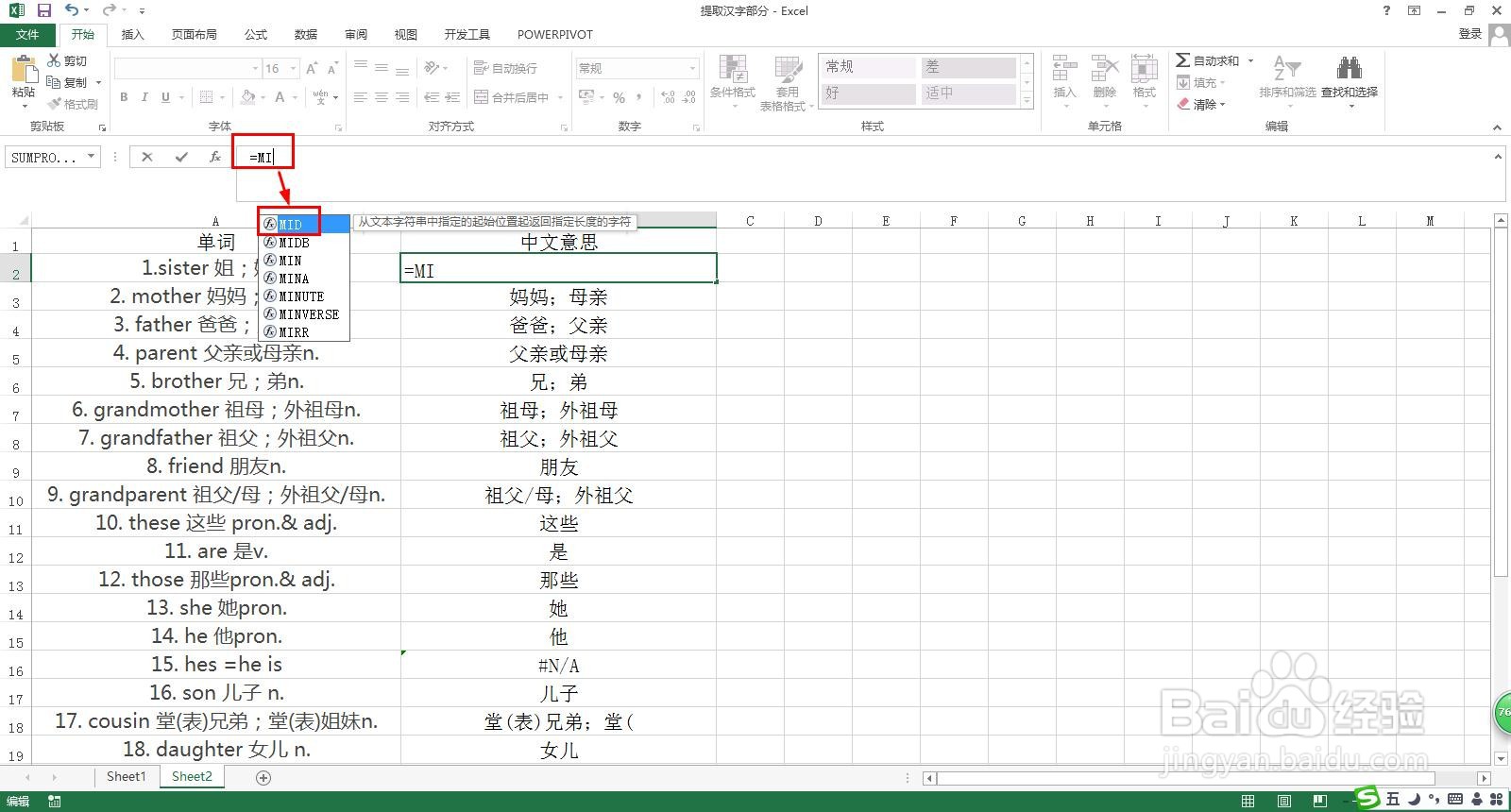The image size is (1511, 812).
Task: Click cell containing 朋友
Action: tap(558, 466)
